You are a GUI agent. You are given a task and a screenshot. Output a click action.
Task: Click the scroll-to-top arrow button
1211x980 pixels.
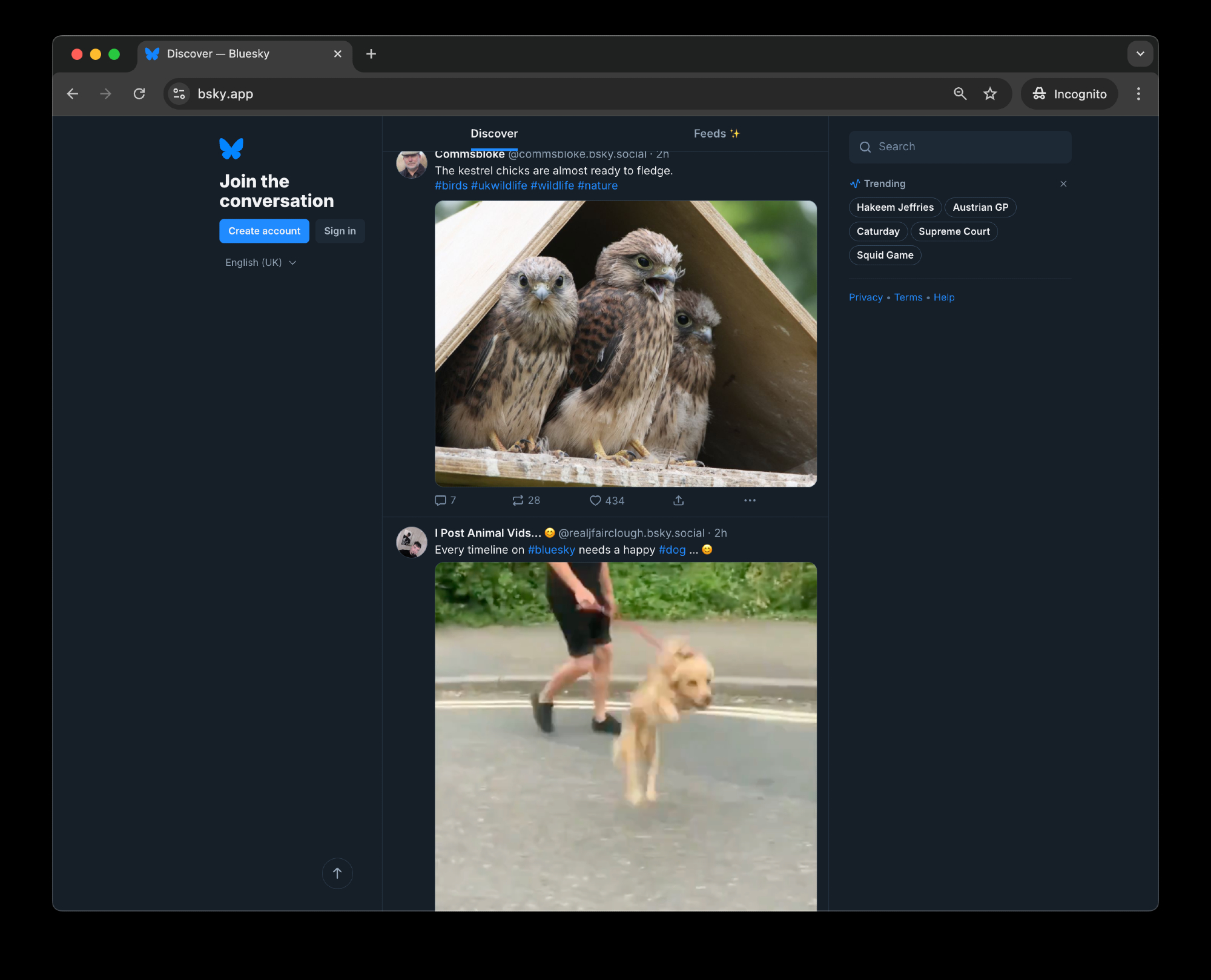pyautogui.click(x=337, y=873)
